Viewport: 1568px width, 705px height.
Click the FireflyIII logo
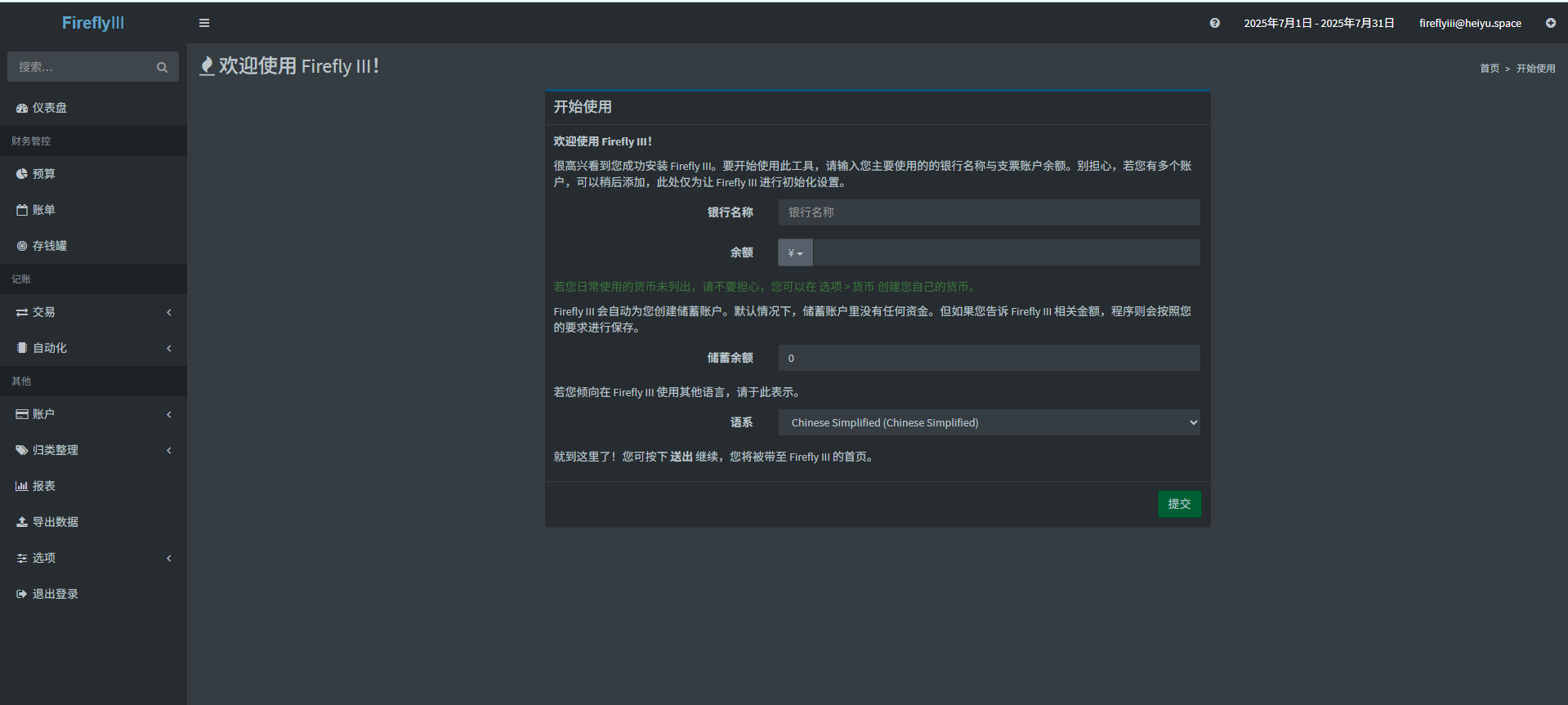point(93,23)
